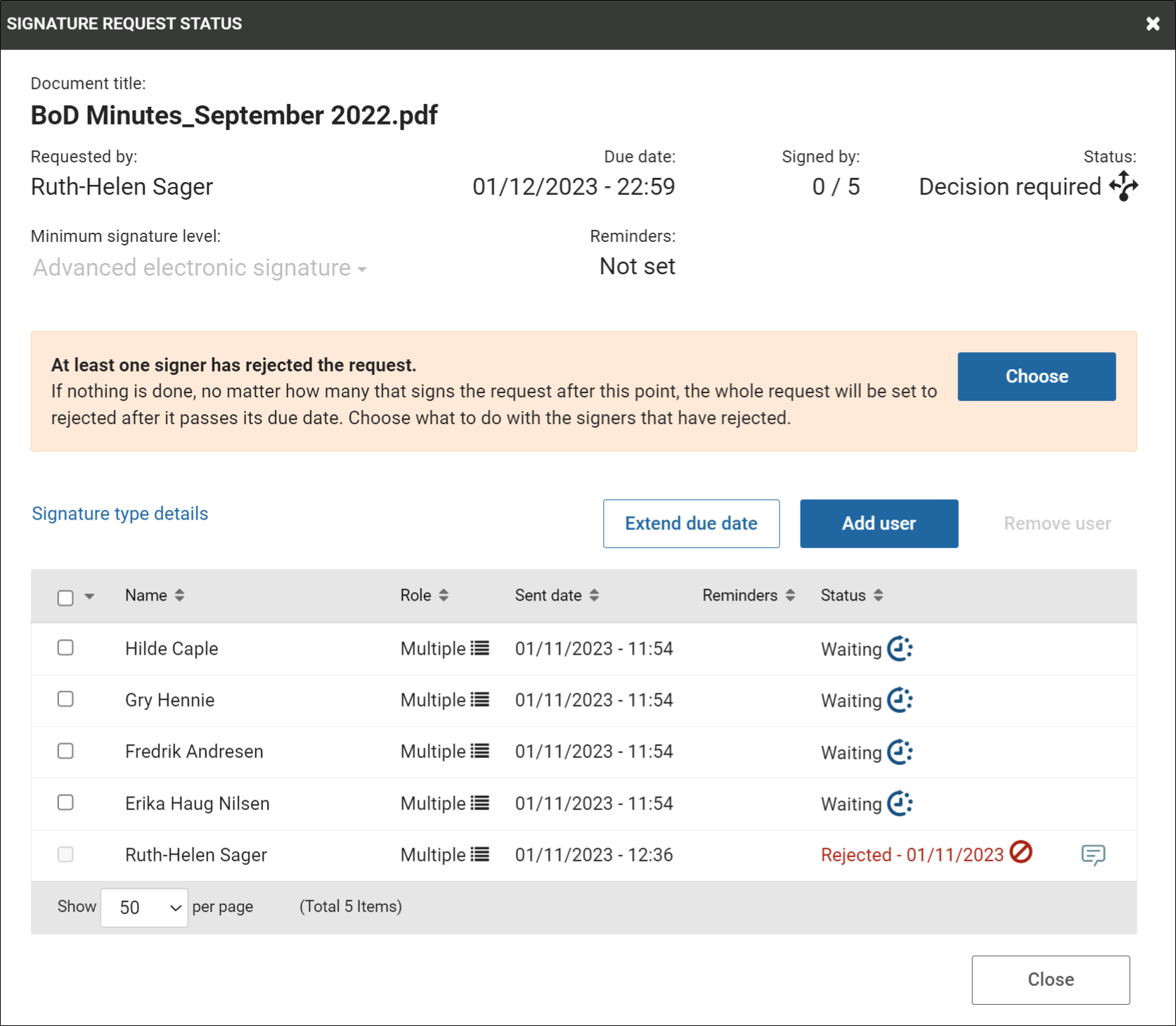Click the waiting clock icon for Erika Haug Nilsen

coord(899,803)
